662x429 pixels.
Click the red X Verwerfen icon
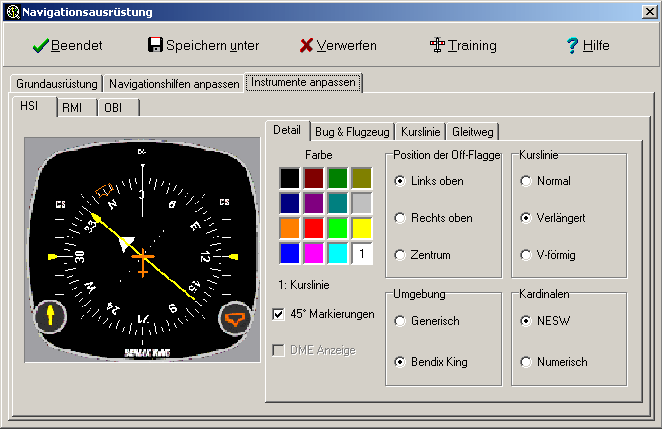pyautogui.click(x=306, y=45)
